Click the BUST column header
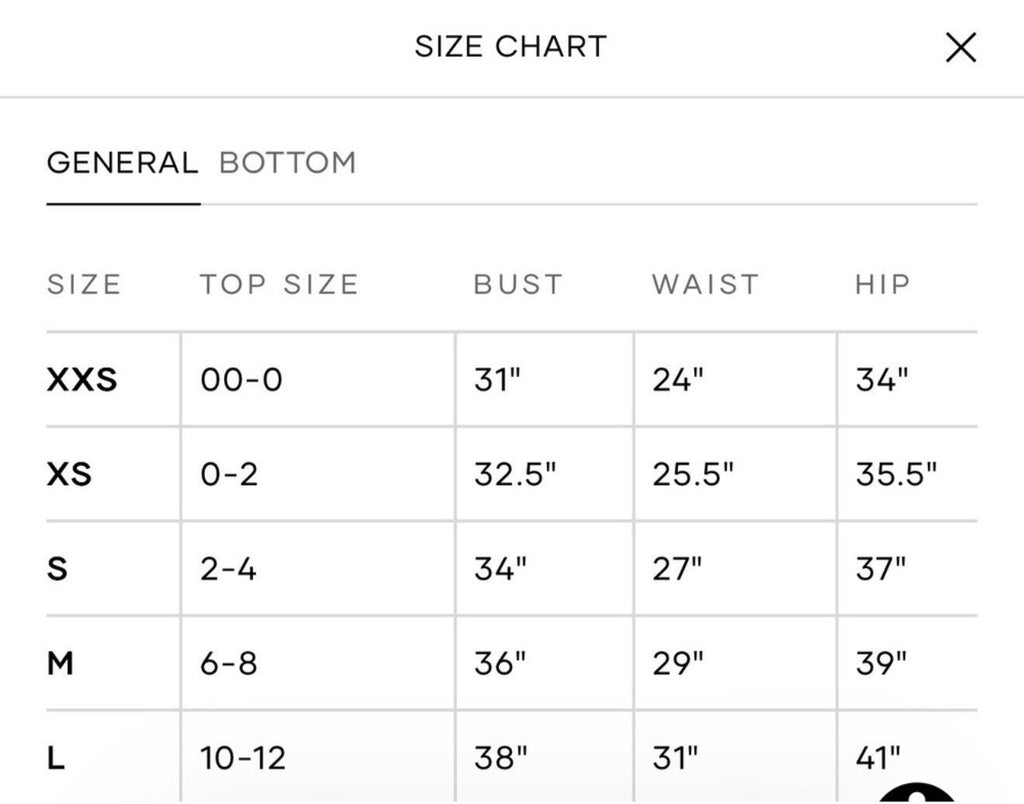 [519, 284]
